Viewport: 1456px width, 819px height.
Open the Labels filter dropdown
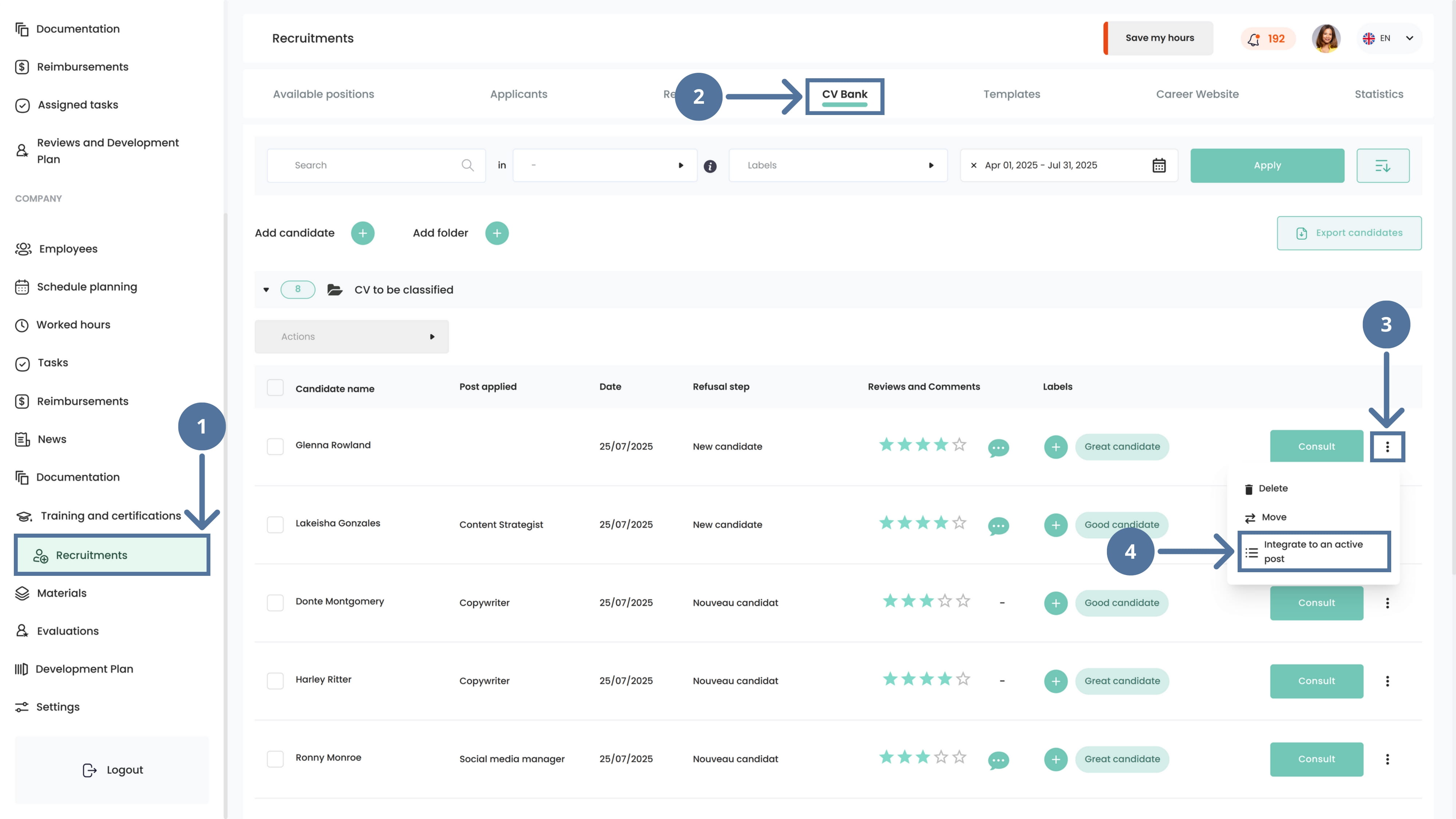(838, 165)
